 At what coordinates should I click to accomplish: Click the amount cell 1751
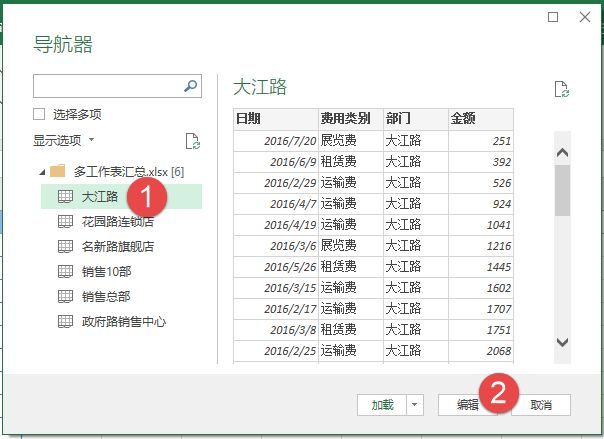click(481, 330)
